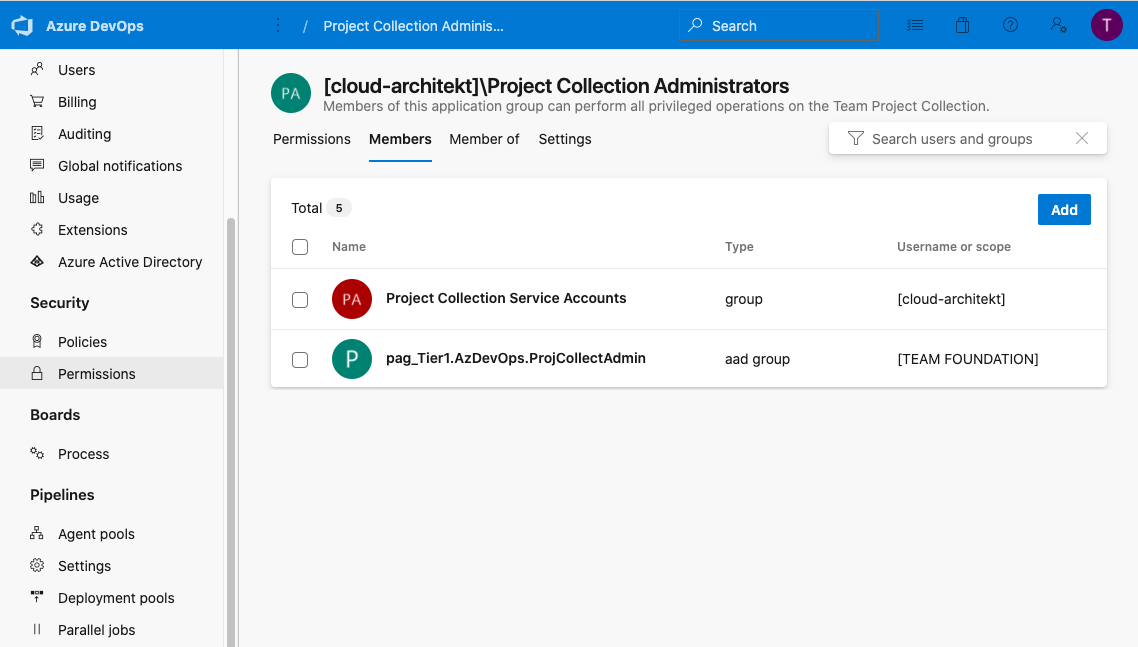Click green P avatar of pag_Tier1 group
The image size is (1138, 647).
pyautogui.click(x=352, y=359)
